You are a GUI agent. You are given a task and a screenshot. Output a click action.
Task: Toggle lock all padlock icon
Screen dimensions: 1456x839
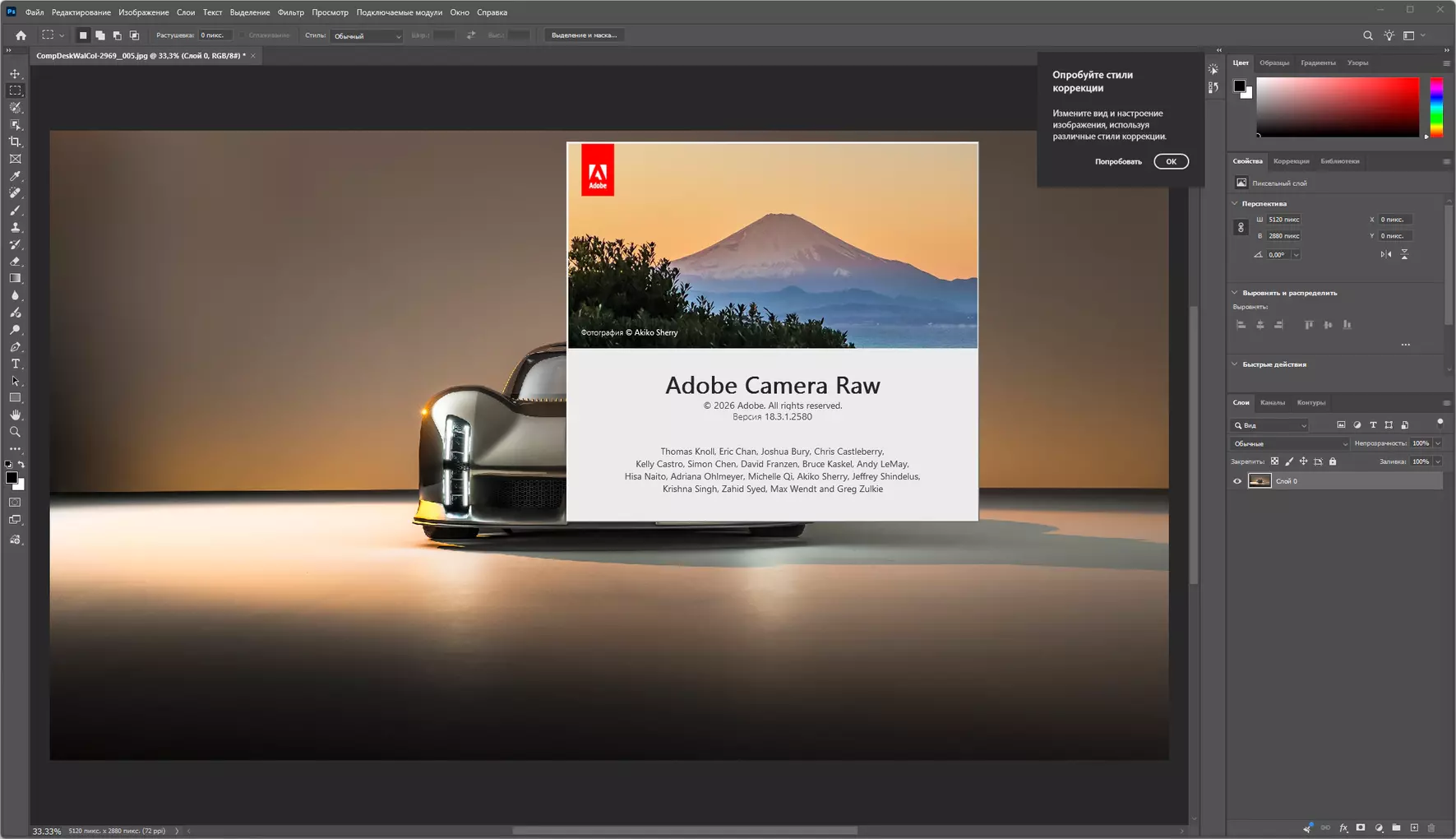(x=1333, y=461)
